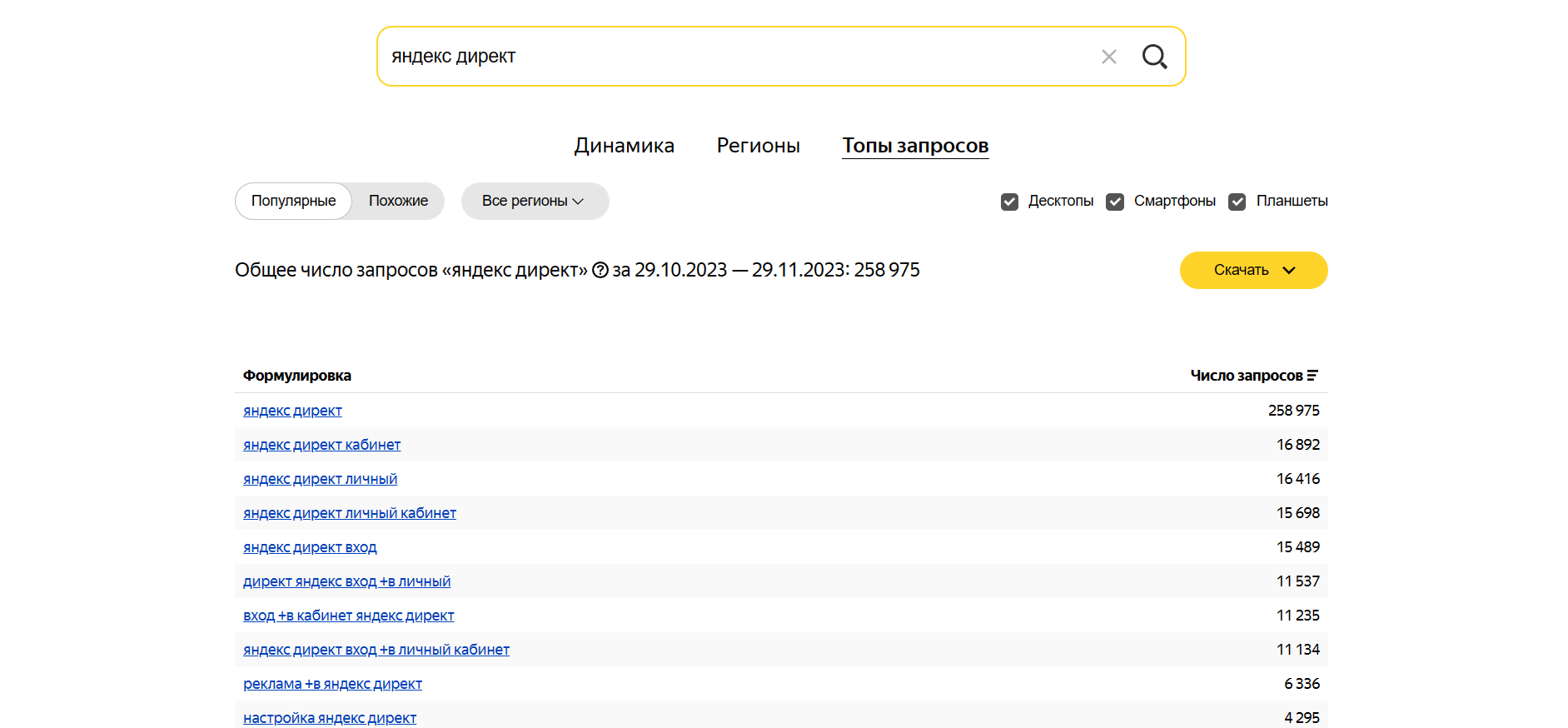The height and width of the screenshot is (728, 1568).
Task: Click the 16 892 count value
Action: coord(1297,445)
